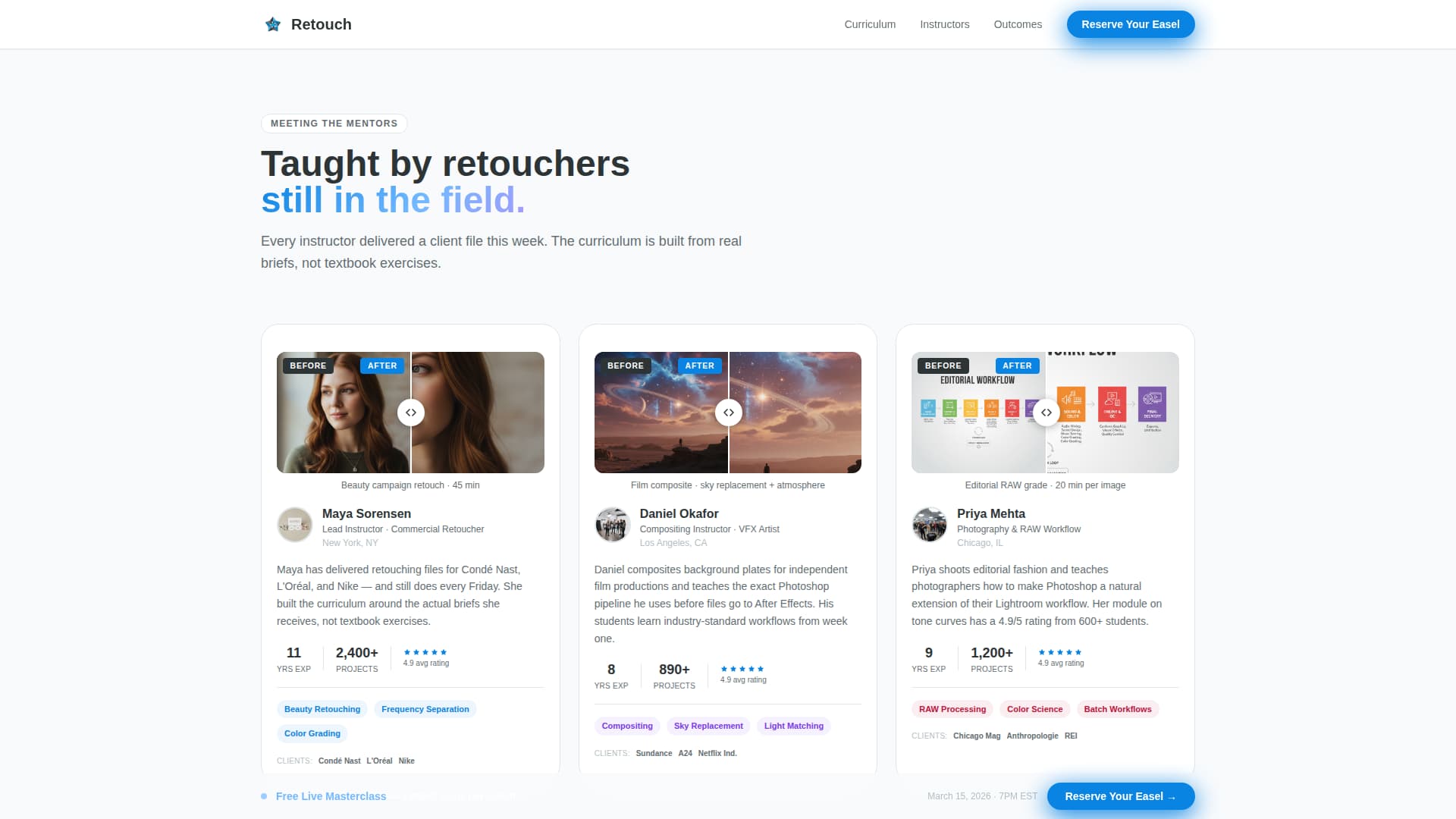Click Daniel Okafor's star rating

742,669
